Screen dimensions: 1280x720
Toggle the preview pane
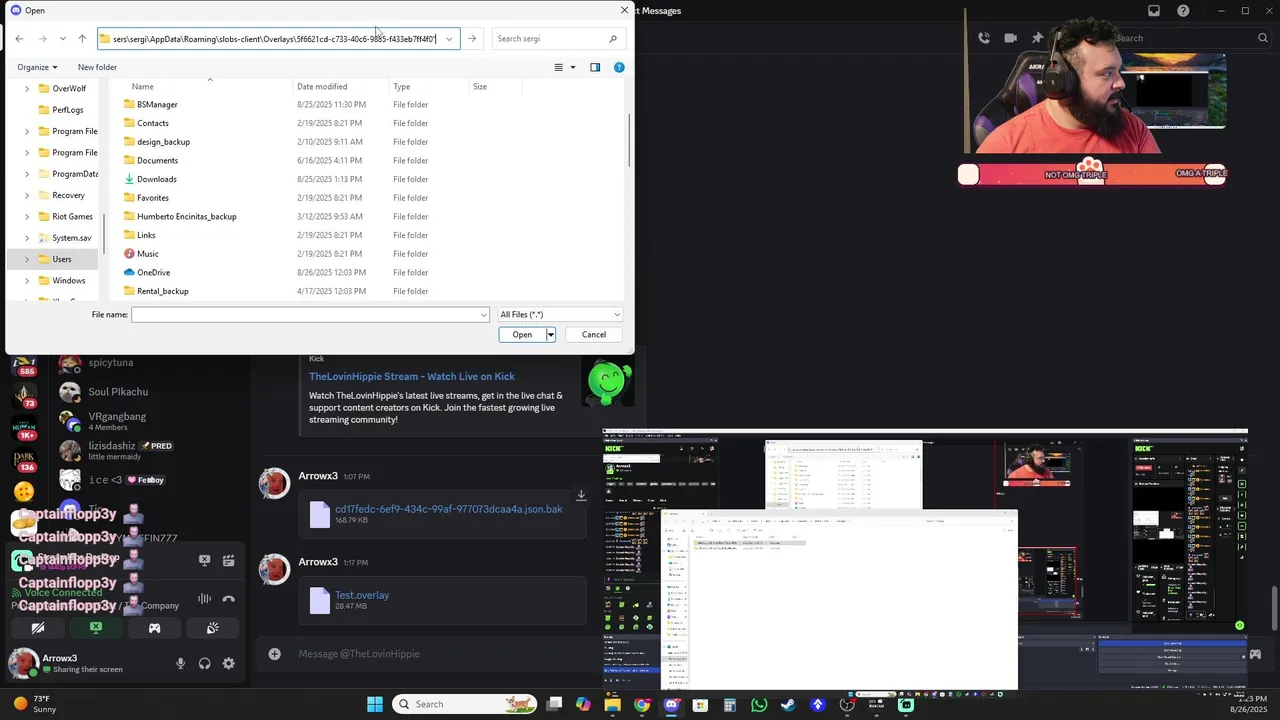(595, 67)
